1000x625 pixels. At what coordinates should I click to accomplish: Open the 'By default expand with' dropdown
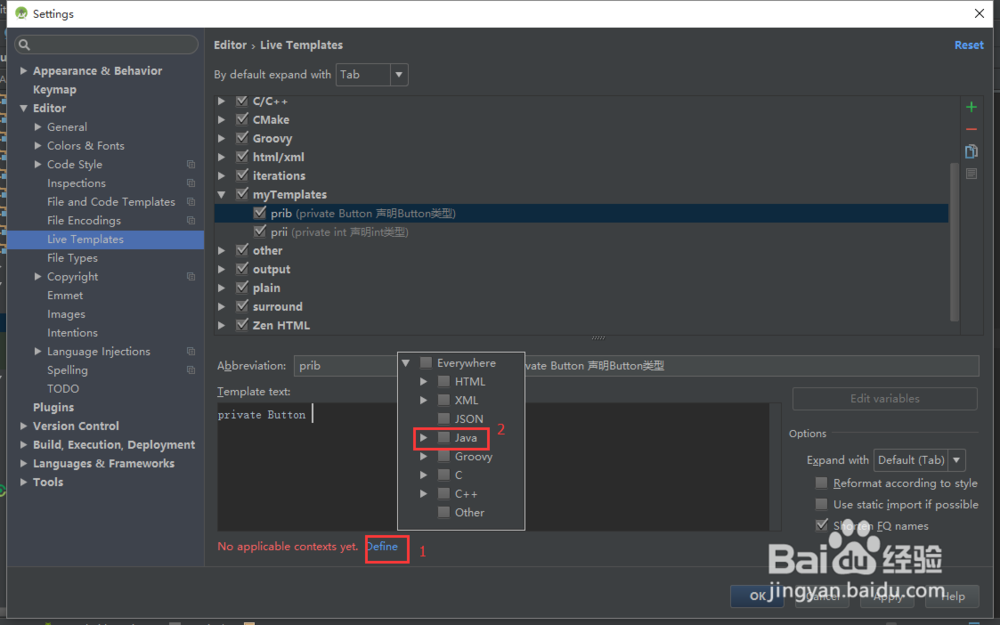pyautogui.click(x=397, y=74)
